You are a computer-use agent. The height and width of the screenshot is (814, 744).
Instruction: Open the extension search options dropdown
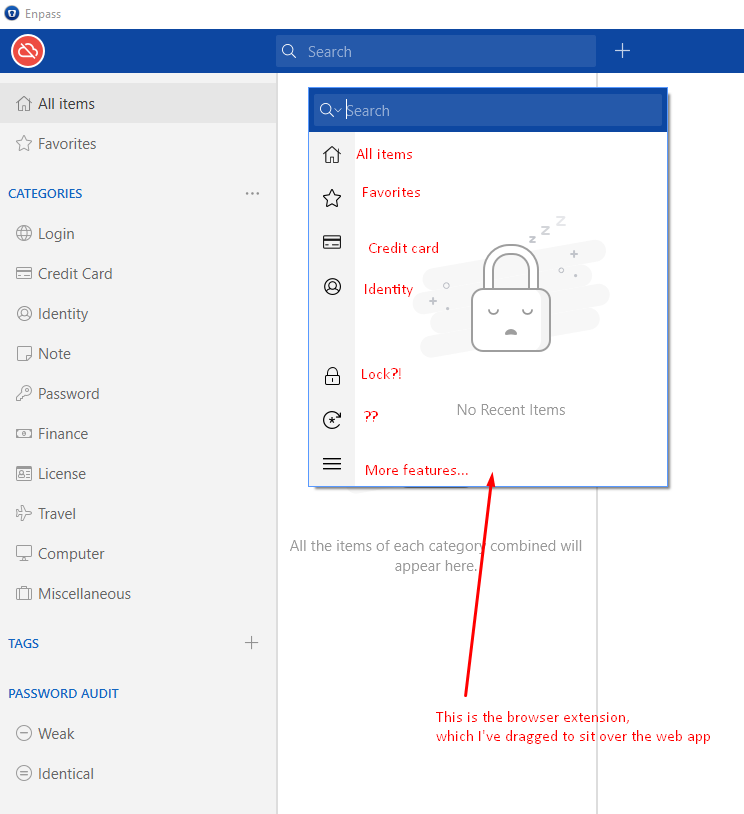coord(330,110)
